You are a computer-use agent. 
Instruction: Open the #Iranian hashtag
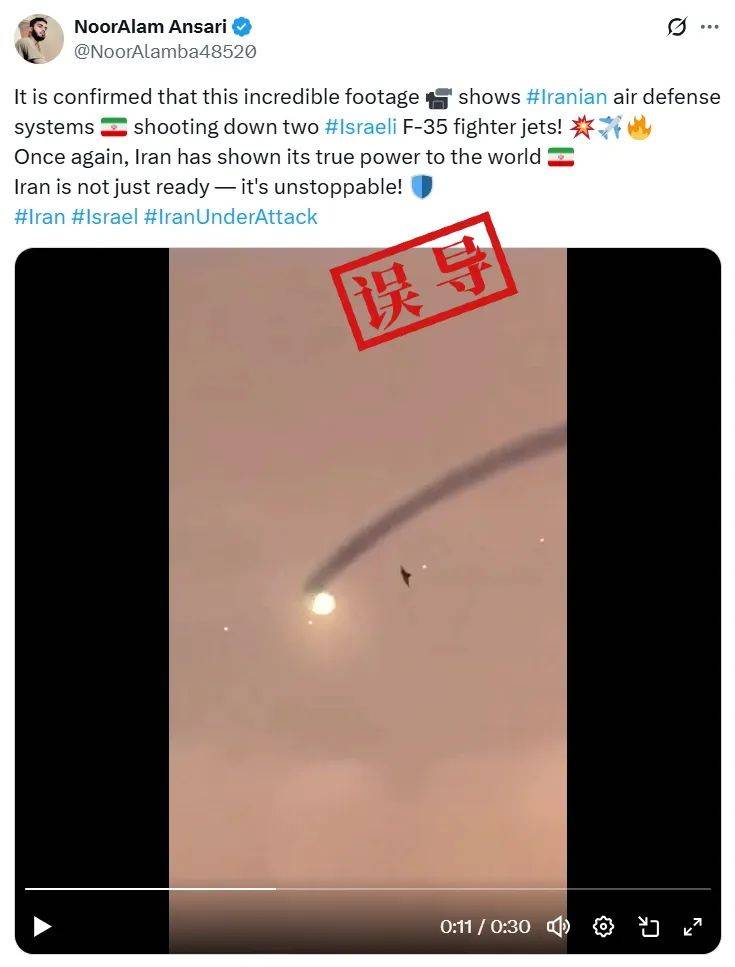coord(567,97)
